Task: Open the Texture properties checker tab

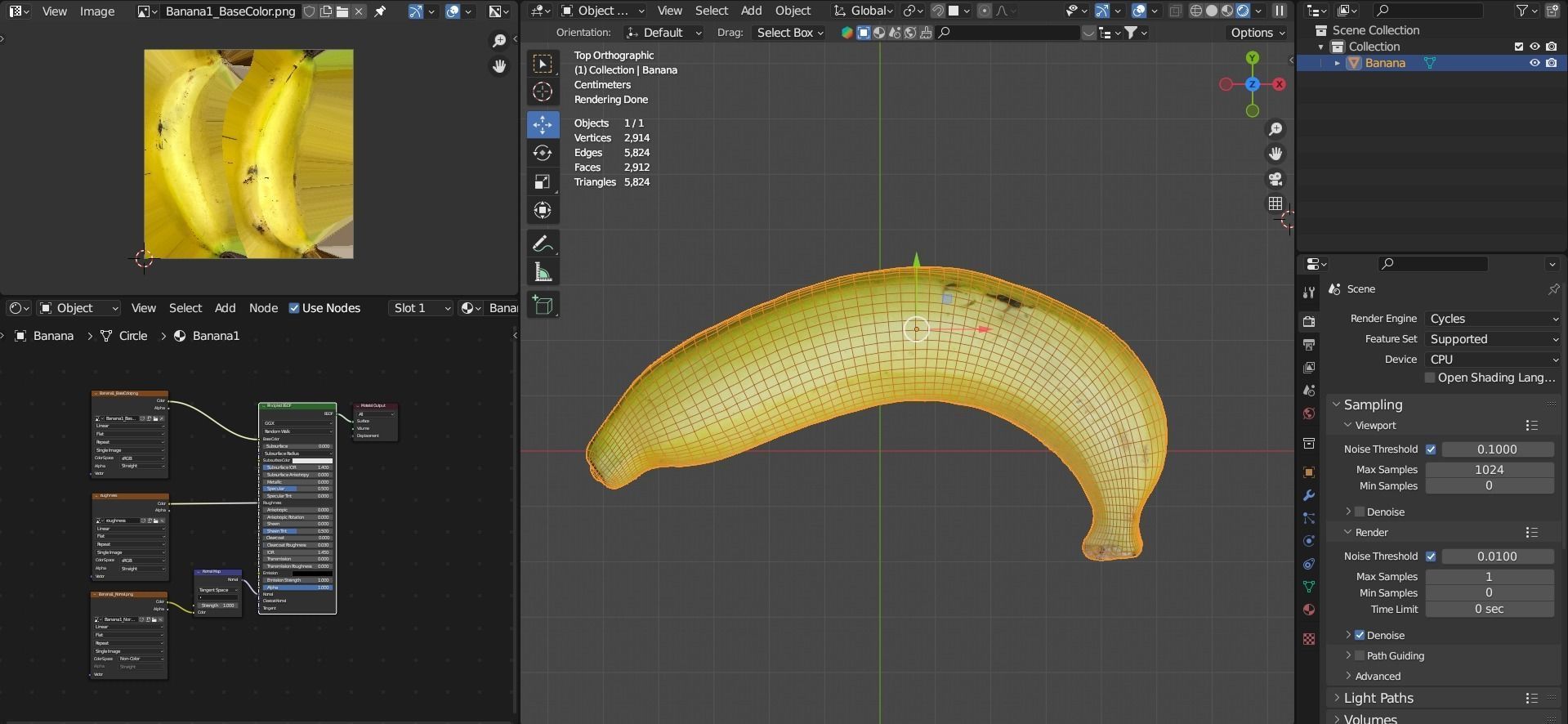Action: tap(1309, 639)
